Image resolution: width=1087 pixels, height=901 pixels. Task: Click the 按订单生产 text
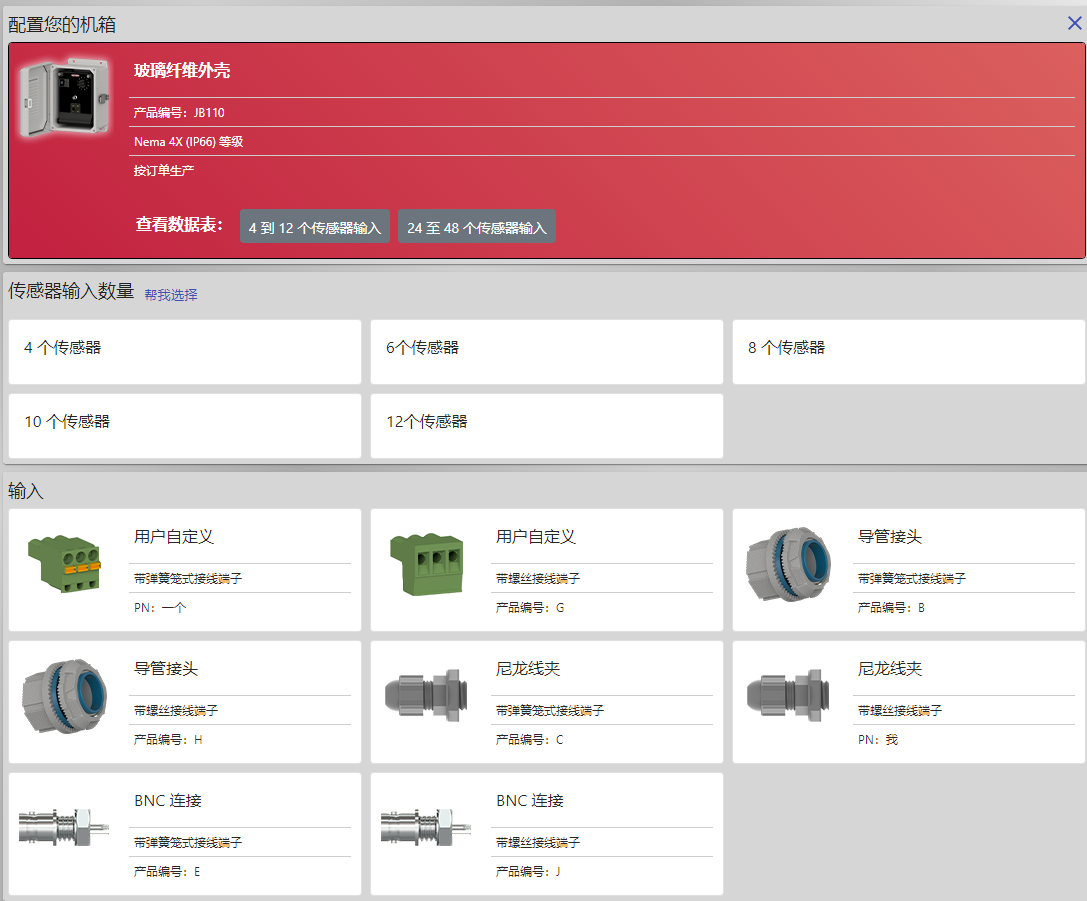click(x=164, y=170)
